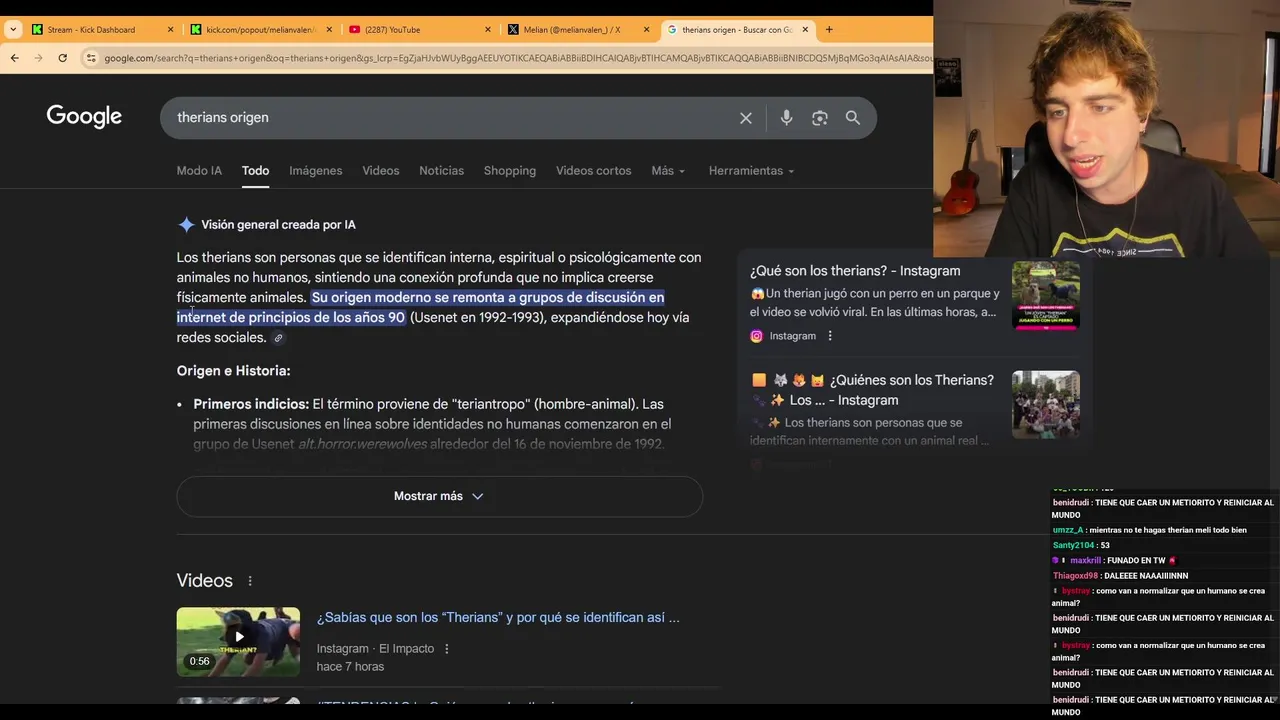Select the Todo results tab

click(x=255, y=171)
